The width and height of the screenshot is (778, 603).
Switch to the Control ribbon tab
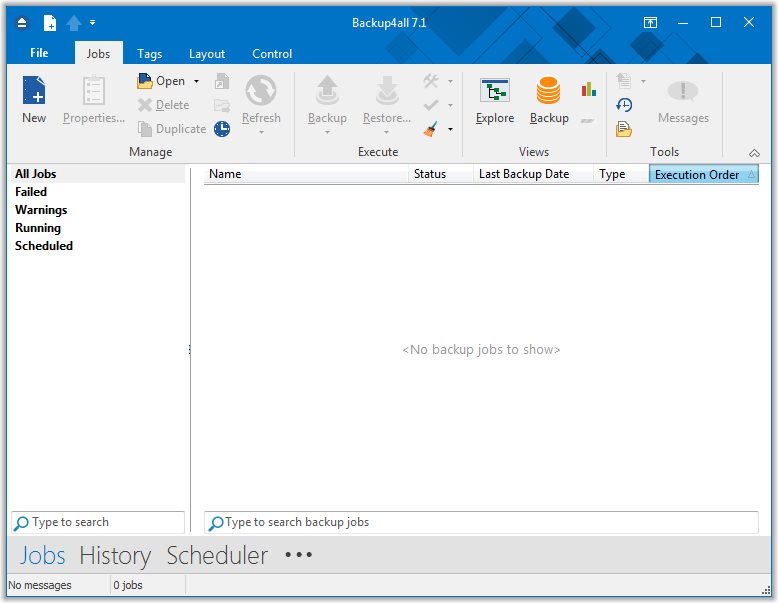pos(272,54)
